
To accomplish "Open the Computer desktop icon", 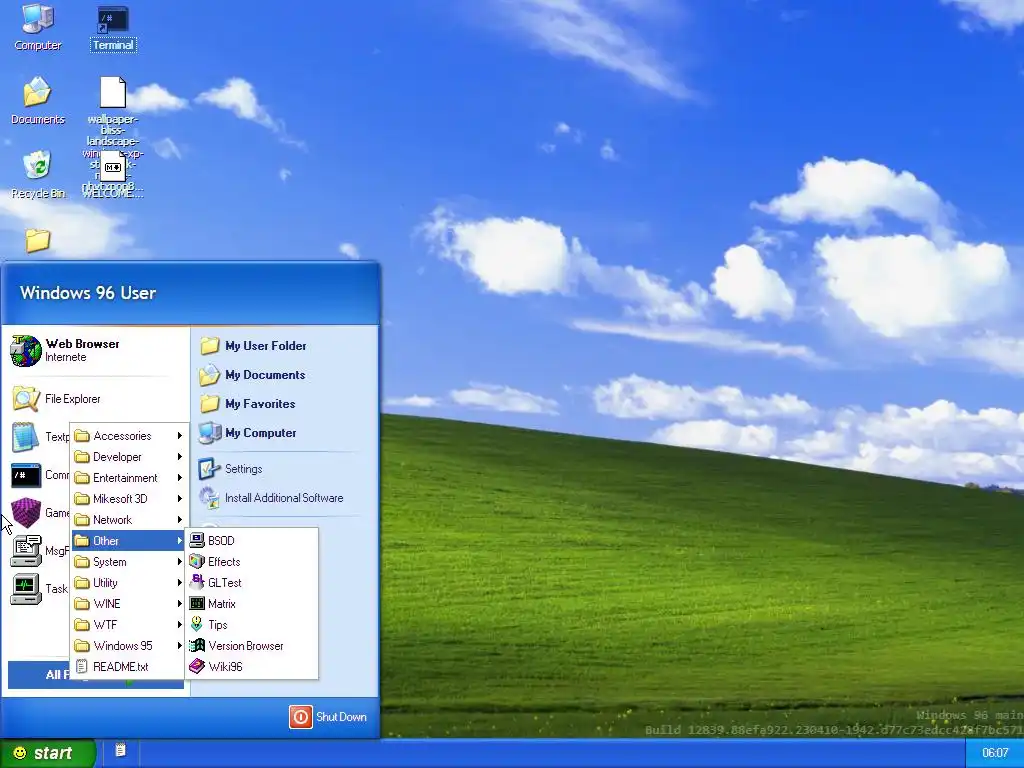I will (38, 27).
